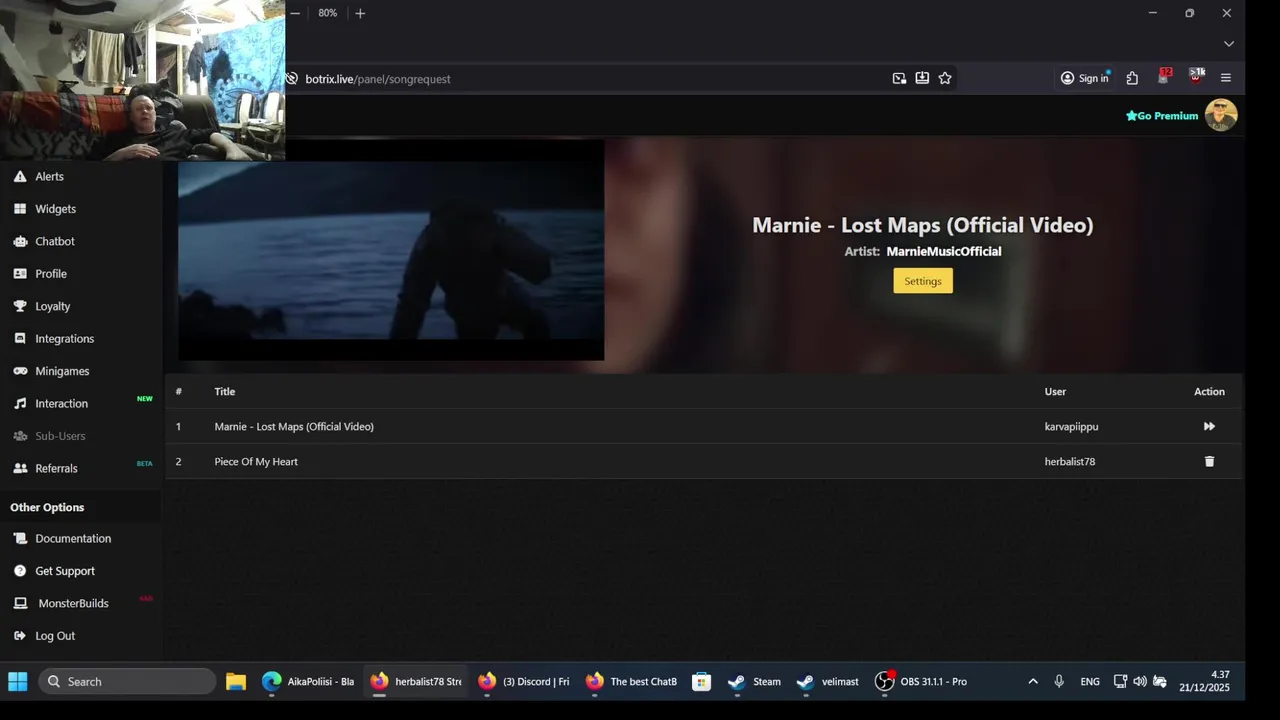Go to the Profile page
The width and height of the screenshot is (1280, 720).
point(51,274)
